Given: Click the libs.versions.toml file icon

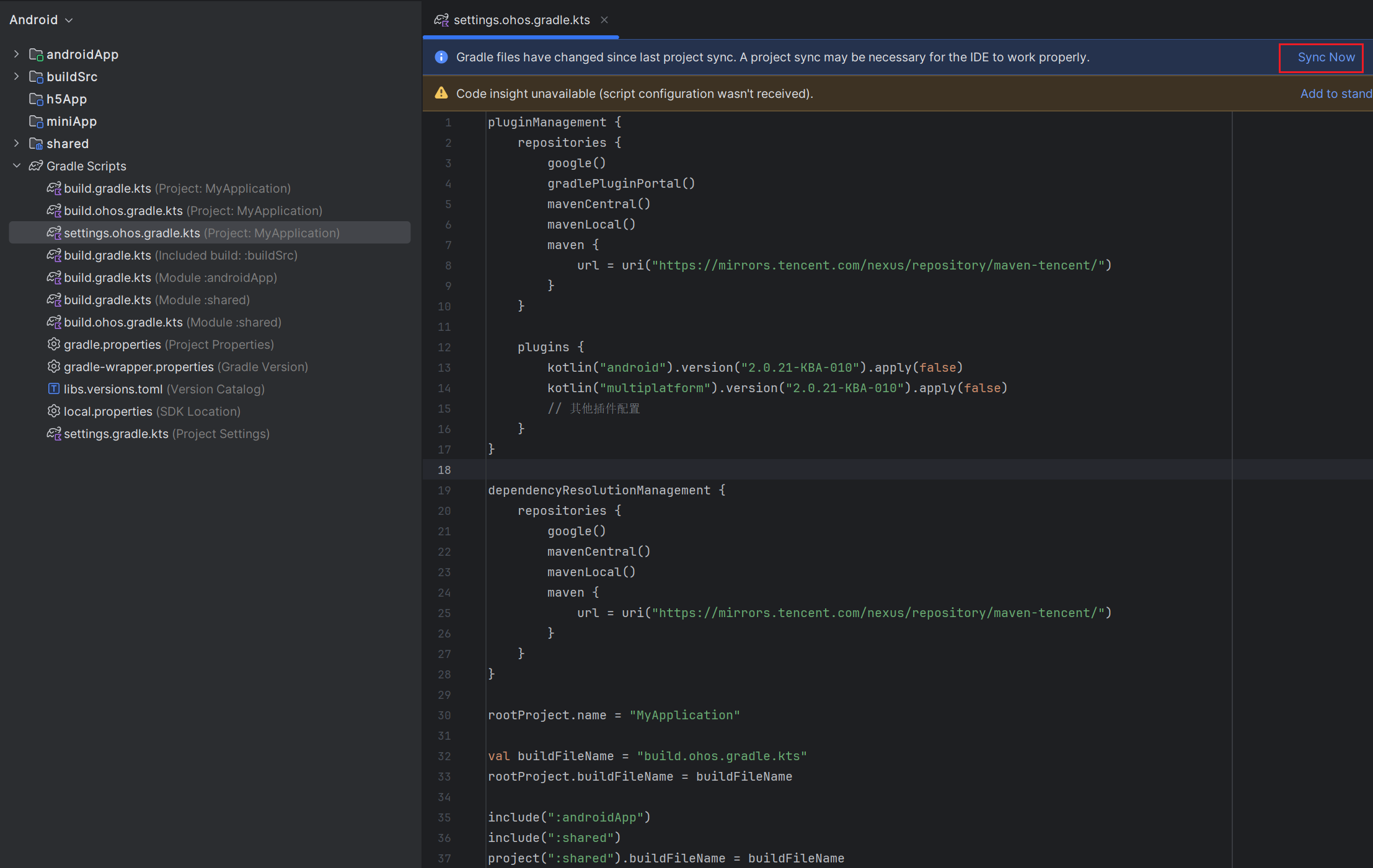Looking at the screenshot, I should click(x=54, y=389).
